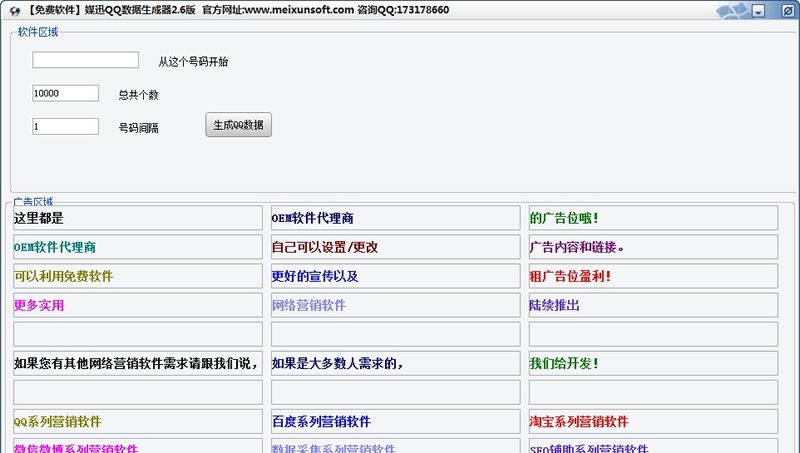Open the 数据采集系列营销软件 ad link

coord(395,446)
